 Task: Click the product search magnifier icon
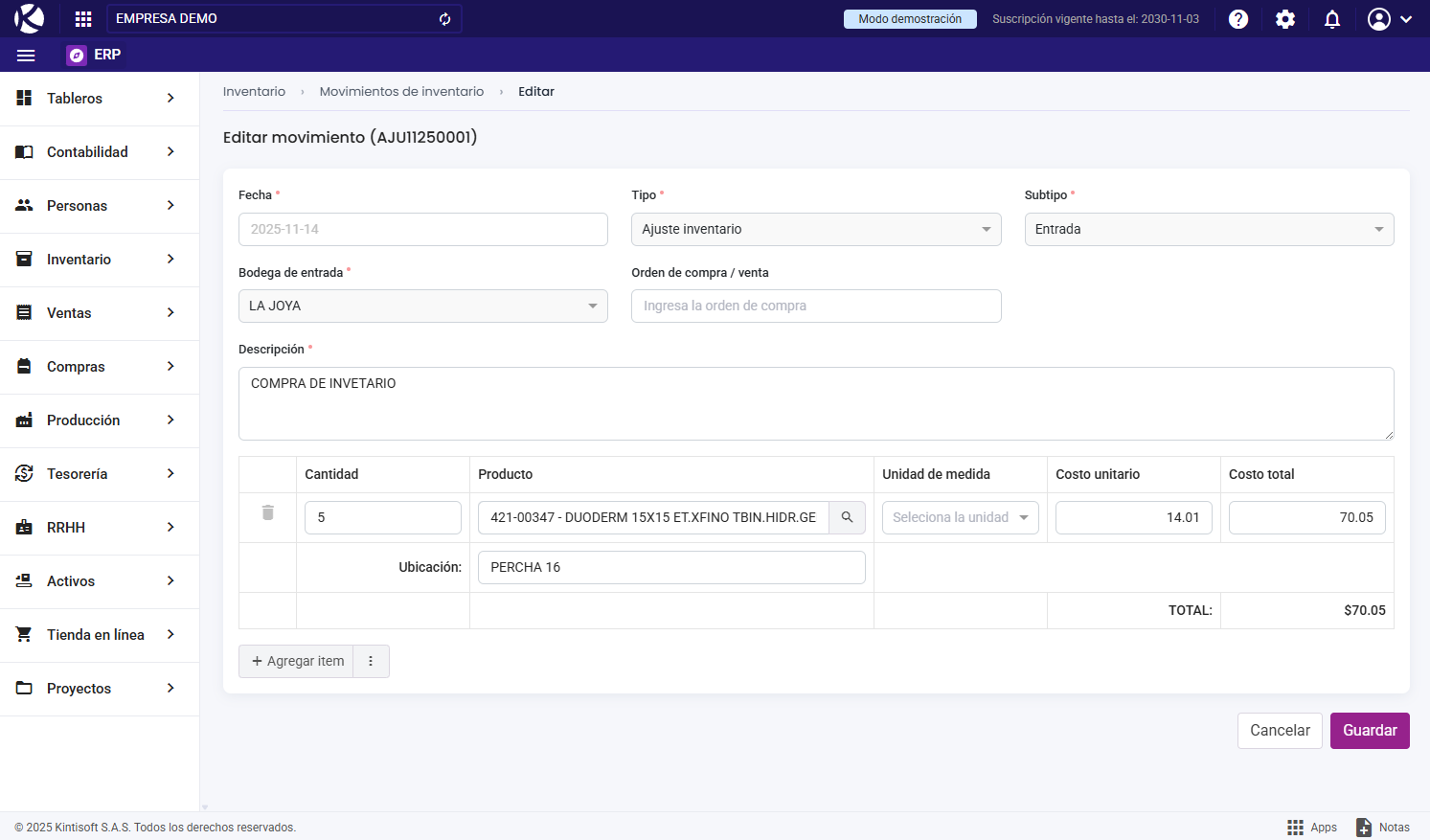(x=847, y=517)
